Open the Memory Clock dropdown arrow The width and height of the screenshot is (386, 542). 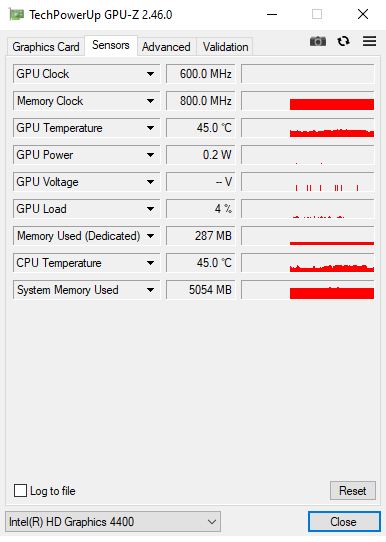tap(150, 101)
